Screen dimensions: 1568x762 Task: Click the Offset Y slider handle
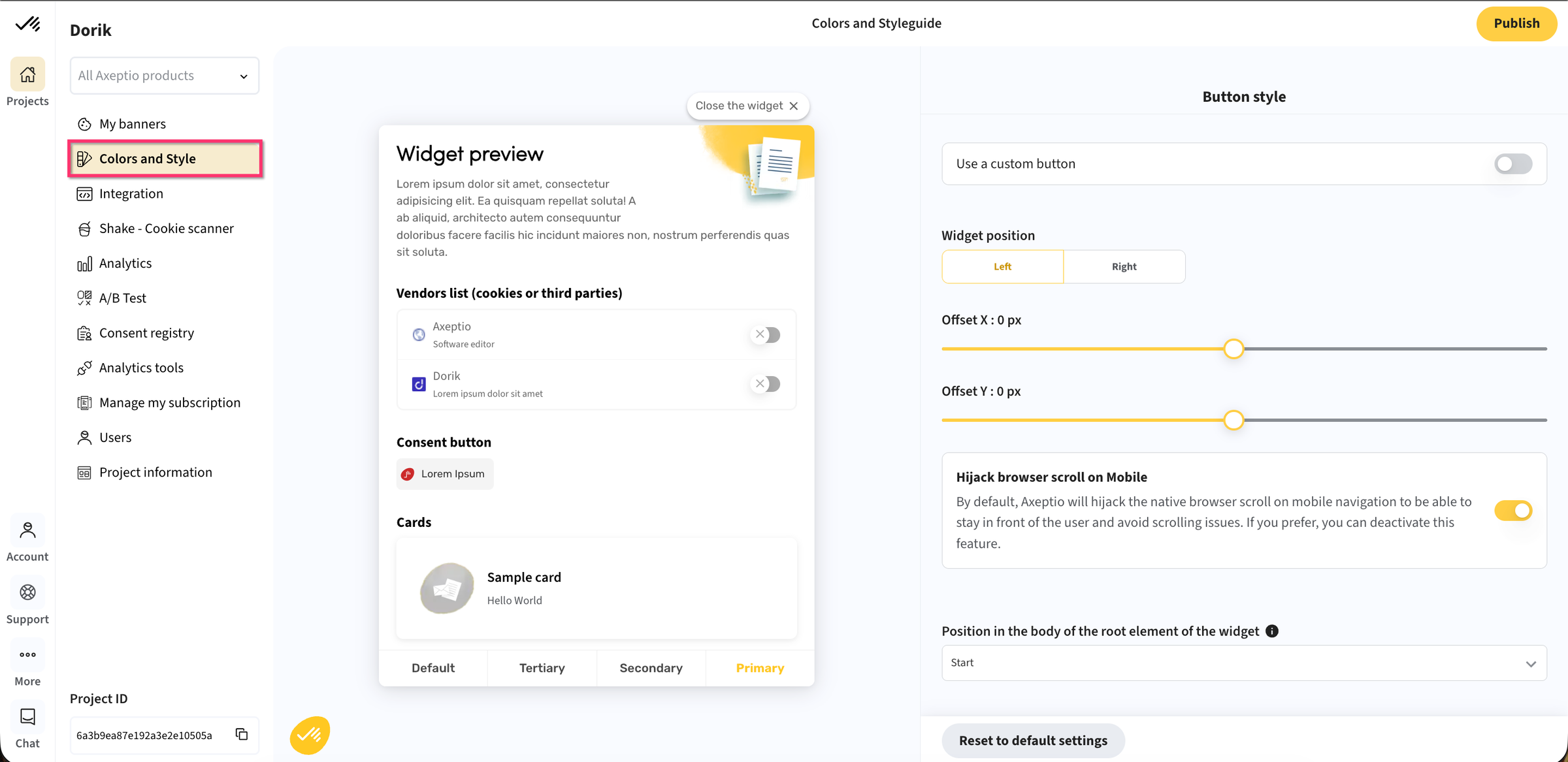[1233, 420]
